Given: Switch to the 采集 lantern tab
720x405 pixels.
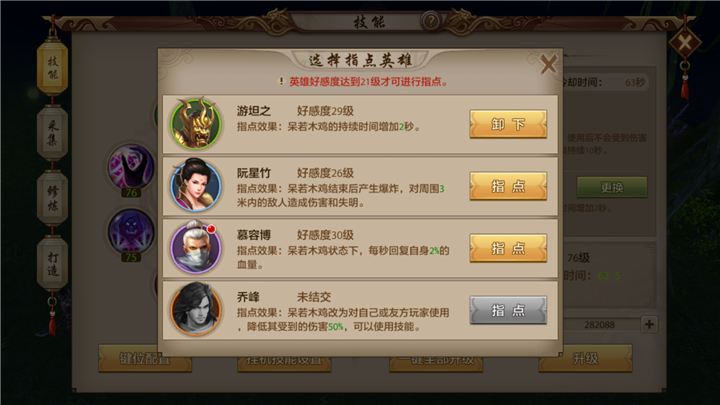Looking at the screenshot, I should 52,133.
